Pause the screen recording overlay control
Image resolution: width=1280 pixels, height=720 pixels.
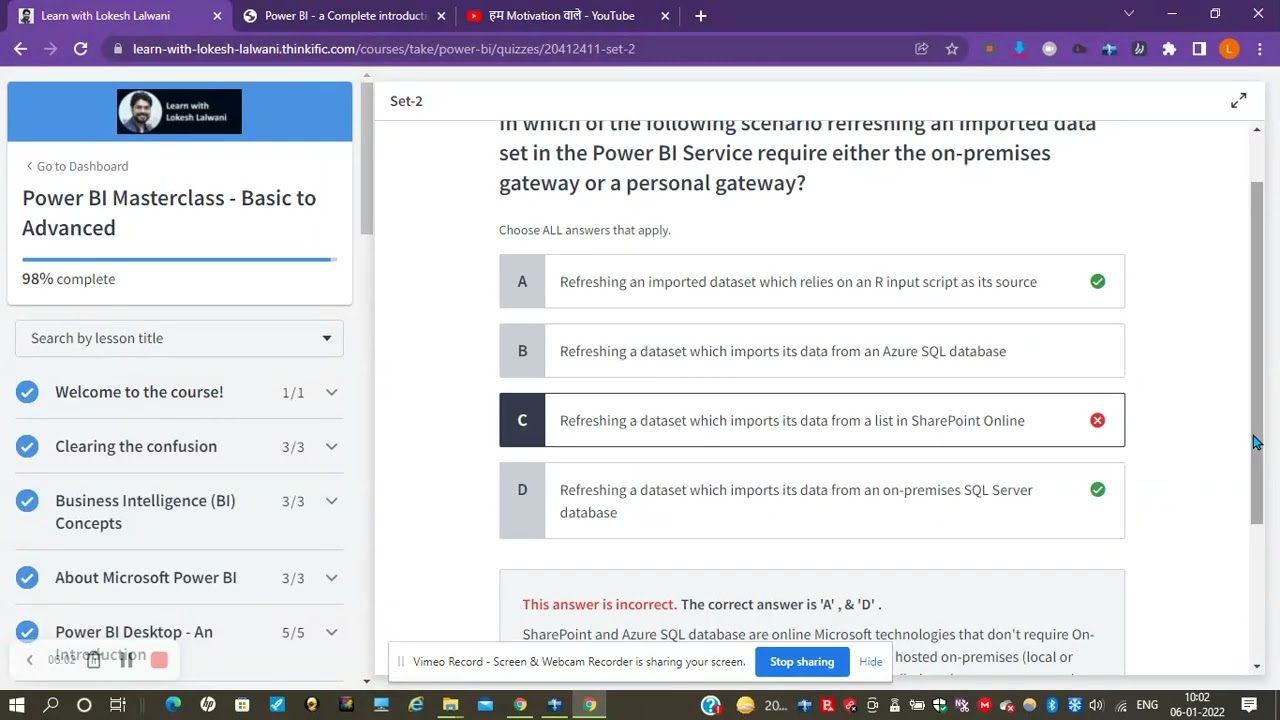click(x=126, y=659)
